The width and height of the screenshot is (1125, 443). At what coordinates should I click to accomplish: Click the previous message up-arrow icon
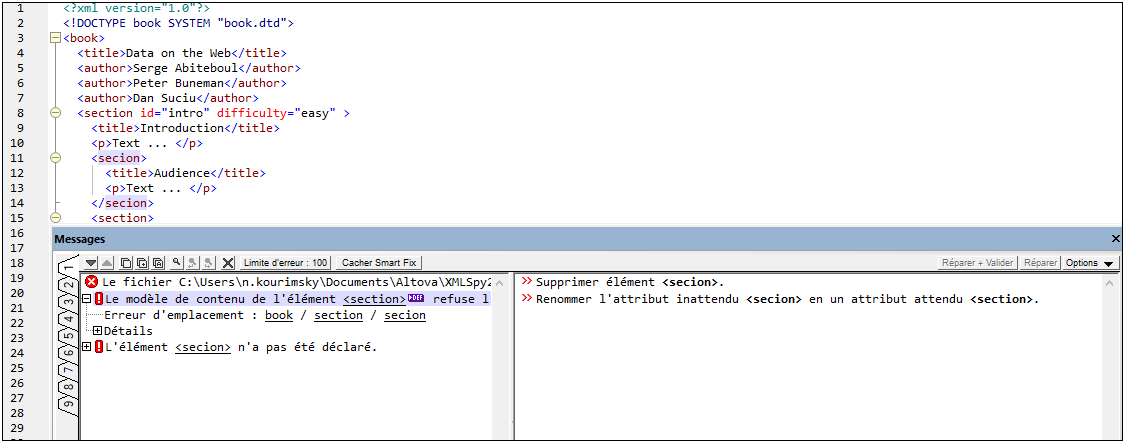(107, 263)
